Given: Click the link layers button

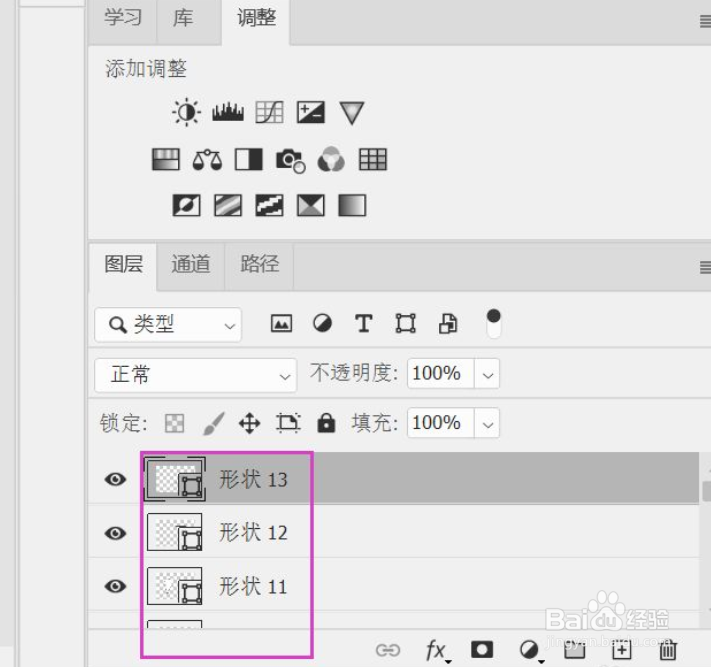Looking at the screenshot, I should pos(388,650).
